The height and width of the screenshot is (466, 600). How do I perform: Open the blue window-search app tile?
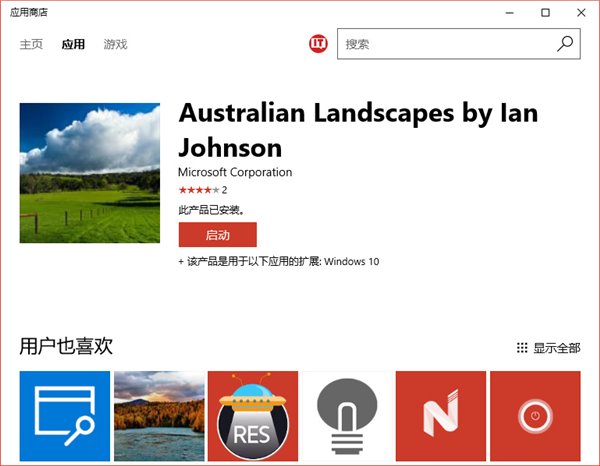pos(65,416)
